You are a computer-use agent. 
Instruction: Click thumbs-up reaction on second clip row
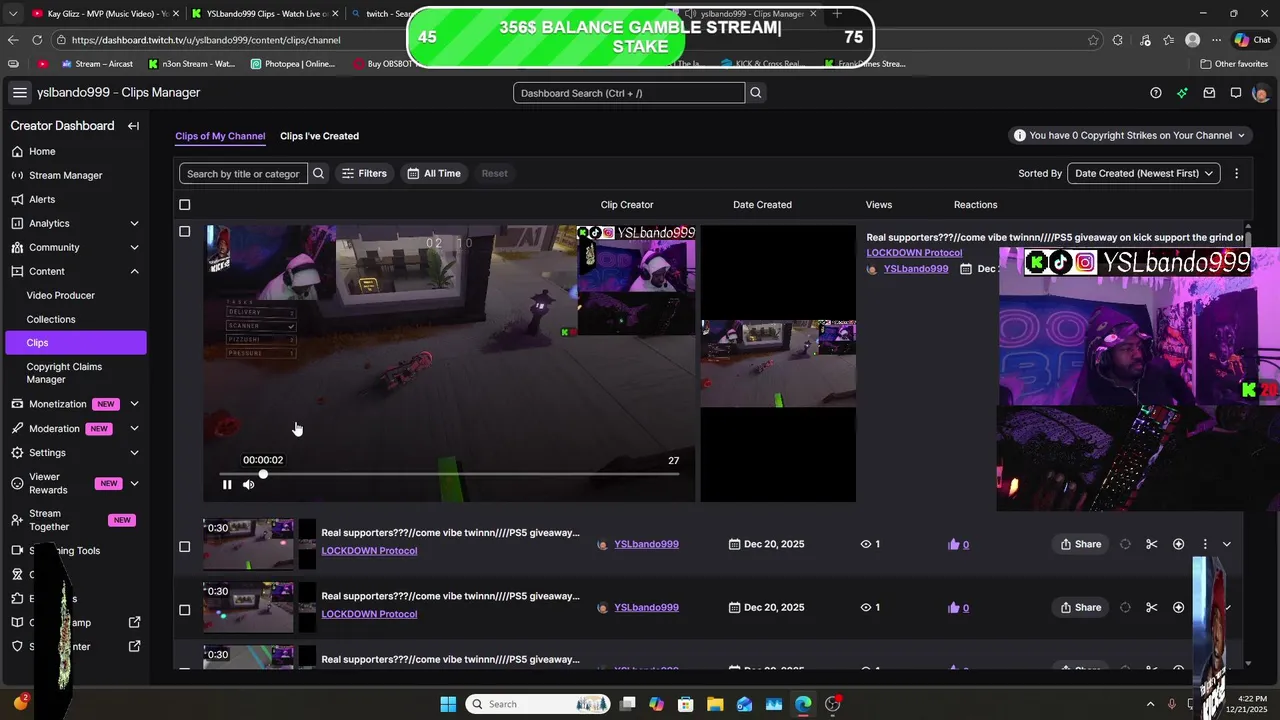(953, 607)
